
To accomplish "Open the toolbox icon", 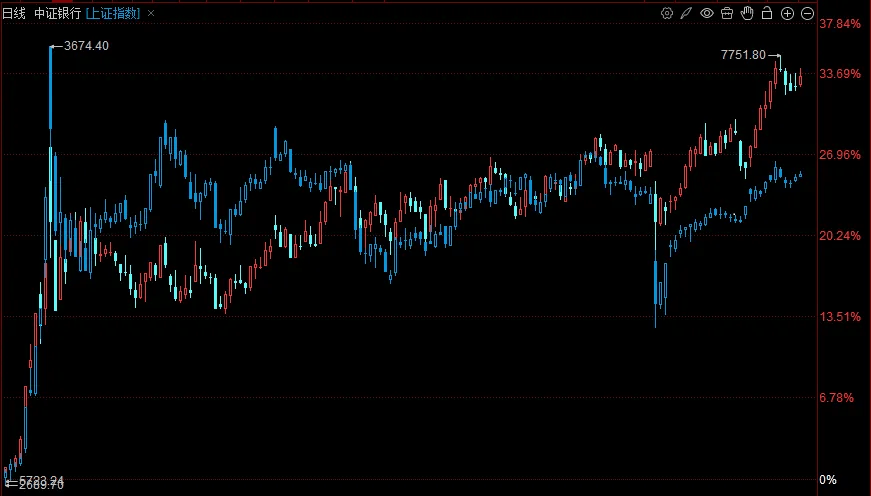I will (x=727, y=13).
